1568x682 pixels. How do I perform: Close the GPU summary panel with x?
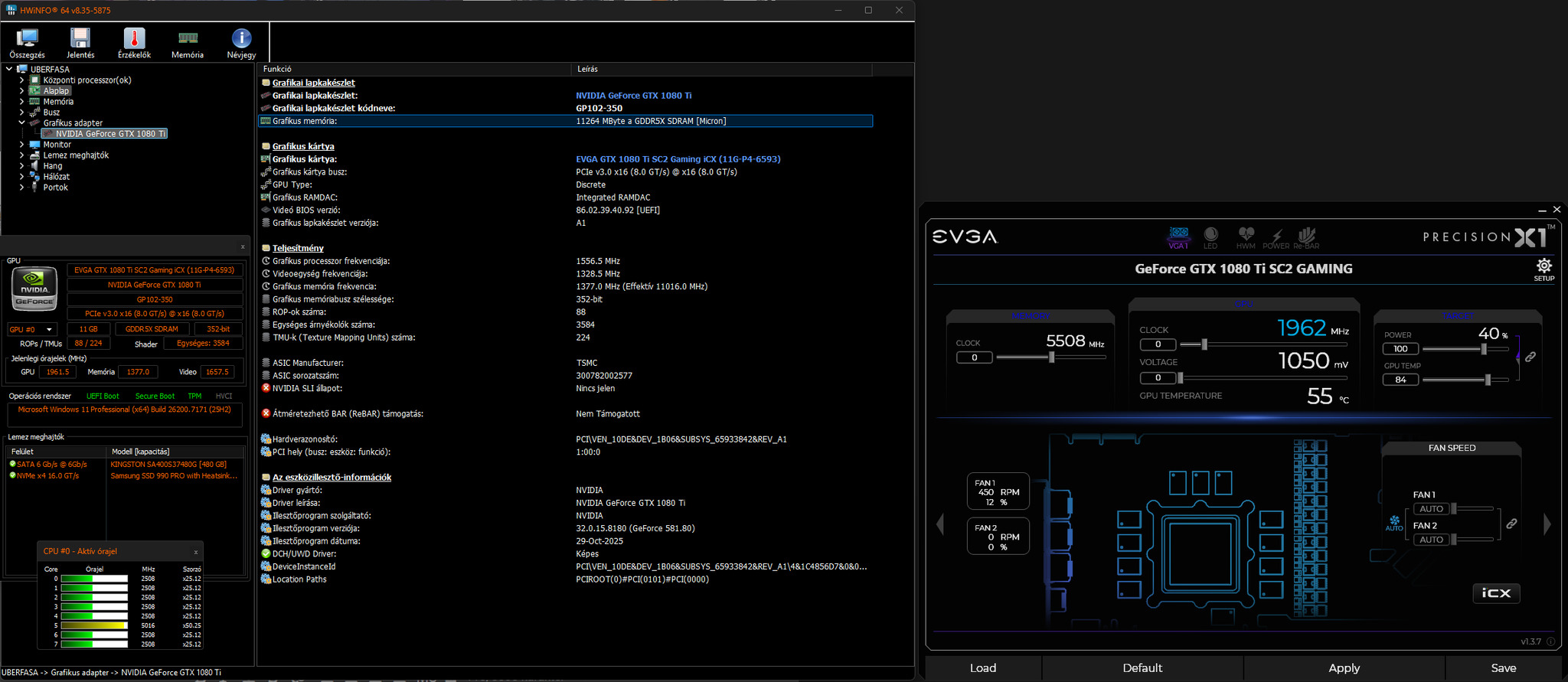243,246
